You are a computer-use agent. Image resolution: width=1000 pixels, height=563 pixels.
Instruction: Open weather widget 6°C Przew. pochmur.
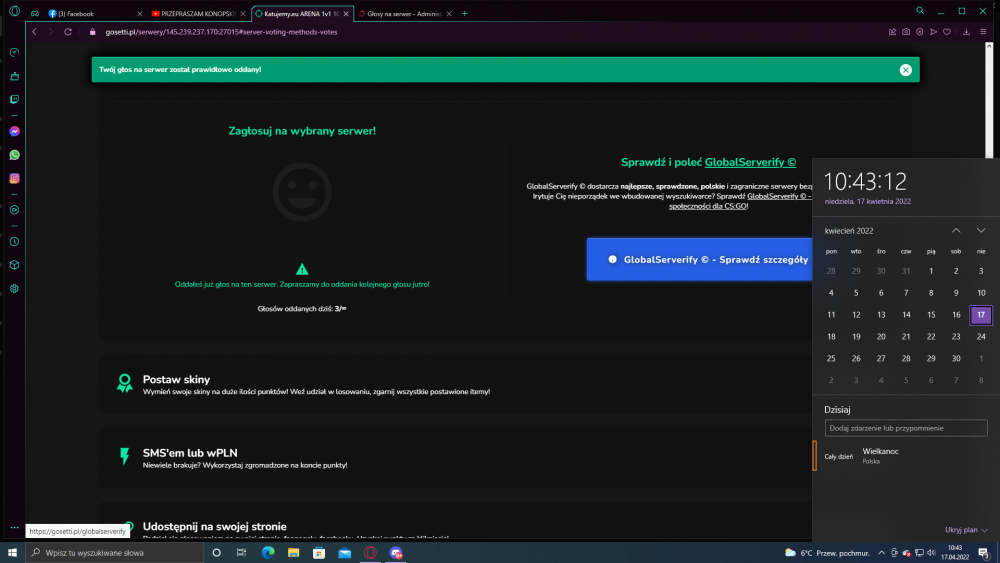click(x=828, y=553)
